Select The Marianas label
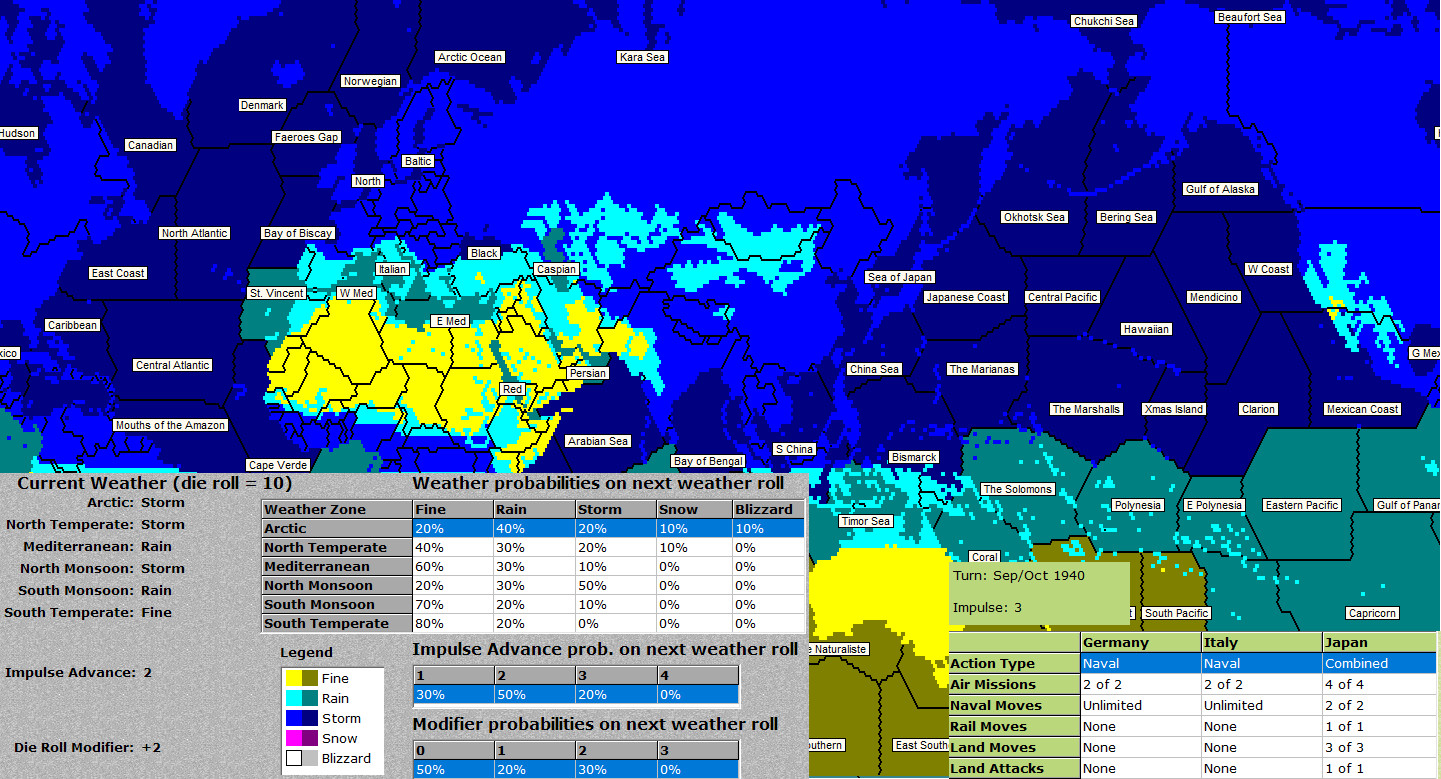 982,369
